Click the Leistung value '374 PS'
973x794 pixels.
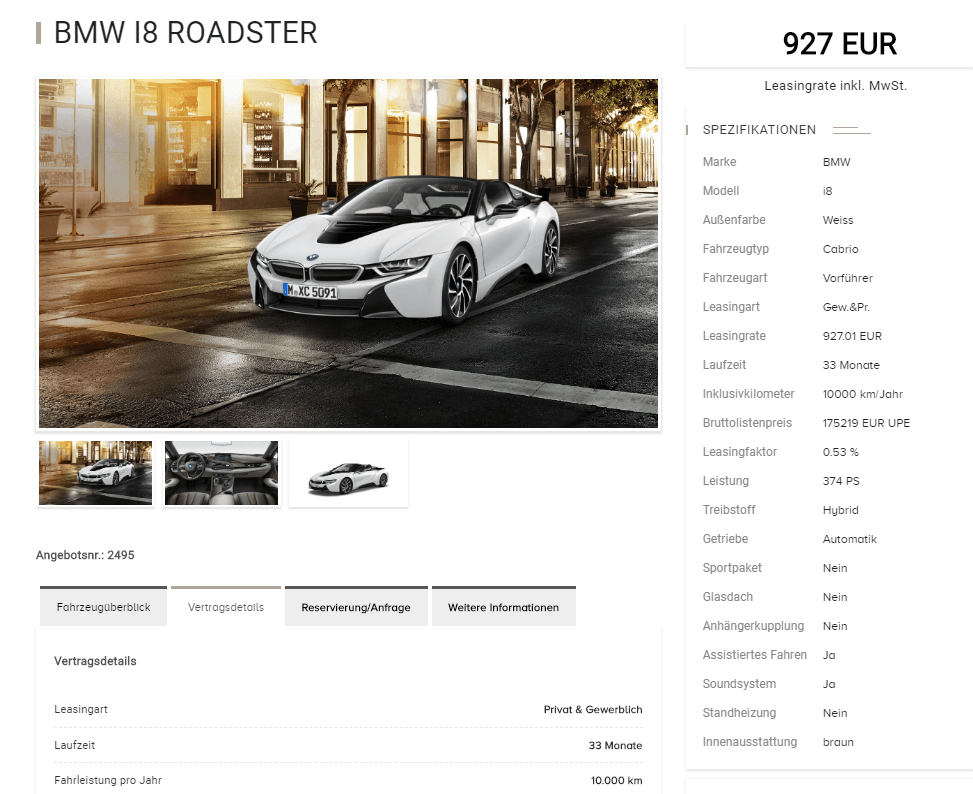coord(841,481)
